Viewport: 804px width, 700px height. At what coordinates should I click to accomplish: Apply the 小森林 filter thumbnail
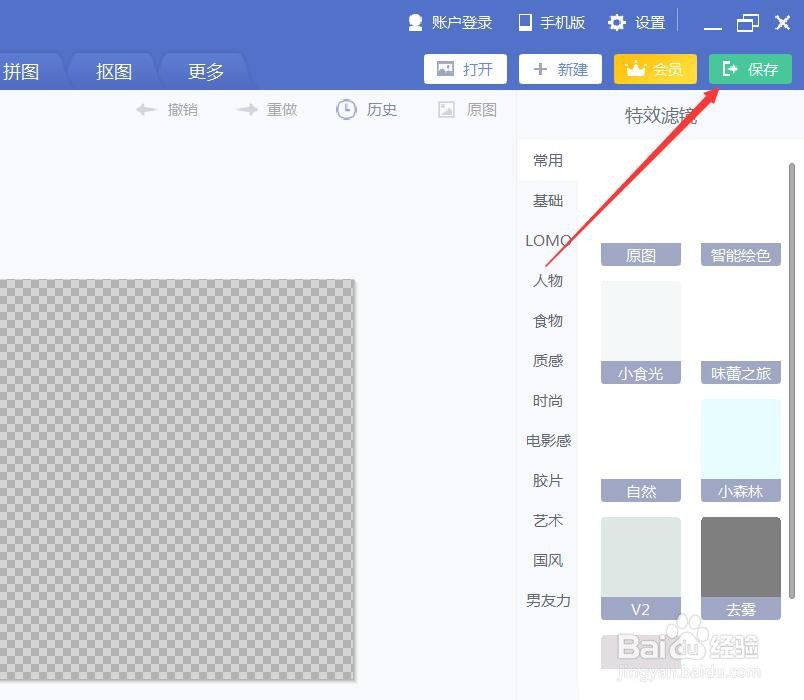pos(740,450)
